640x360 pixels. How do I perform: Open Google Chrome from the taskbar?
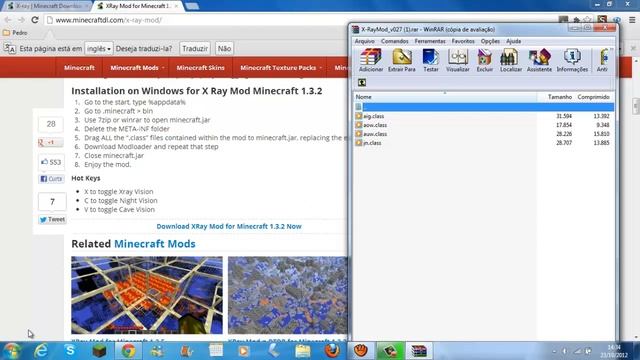pos(128,351)
